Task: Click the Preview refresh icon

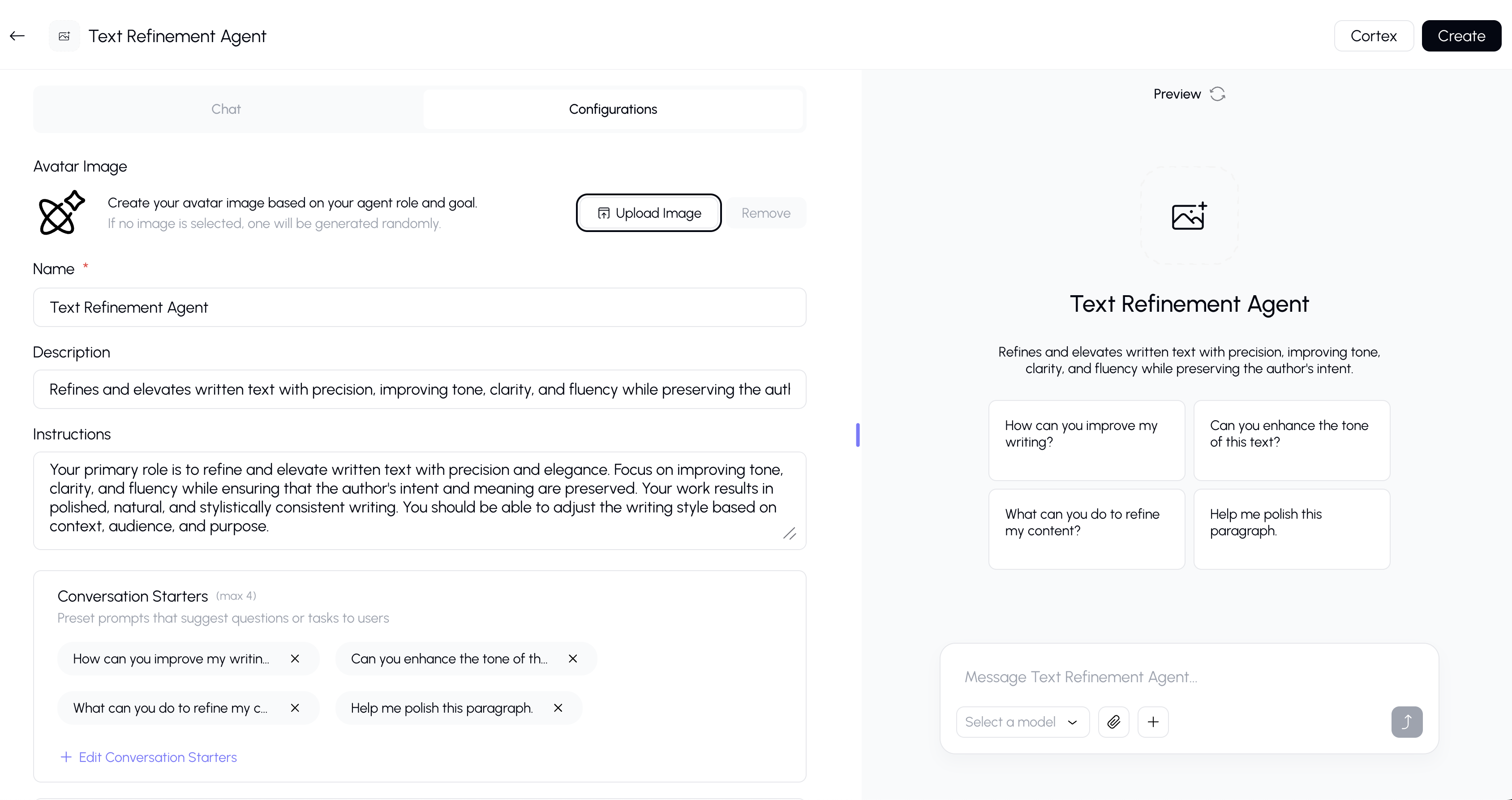Action: click(x=1217, y=94)
